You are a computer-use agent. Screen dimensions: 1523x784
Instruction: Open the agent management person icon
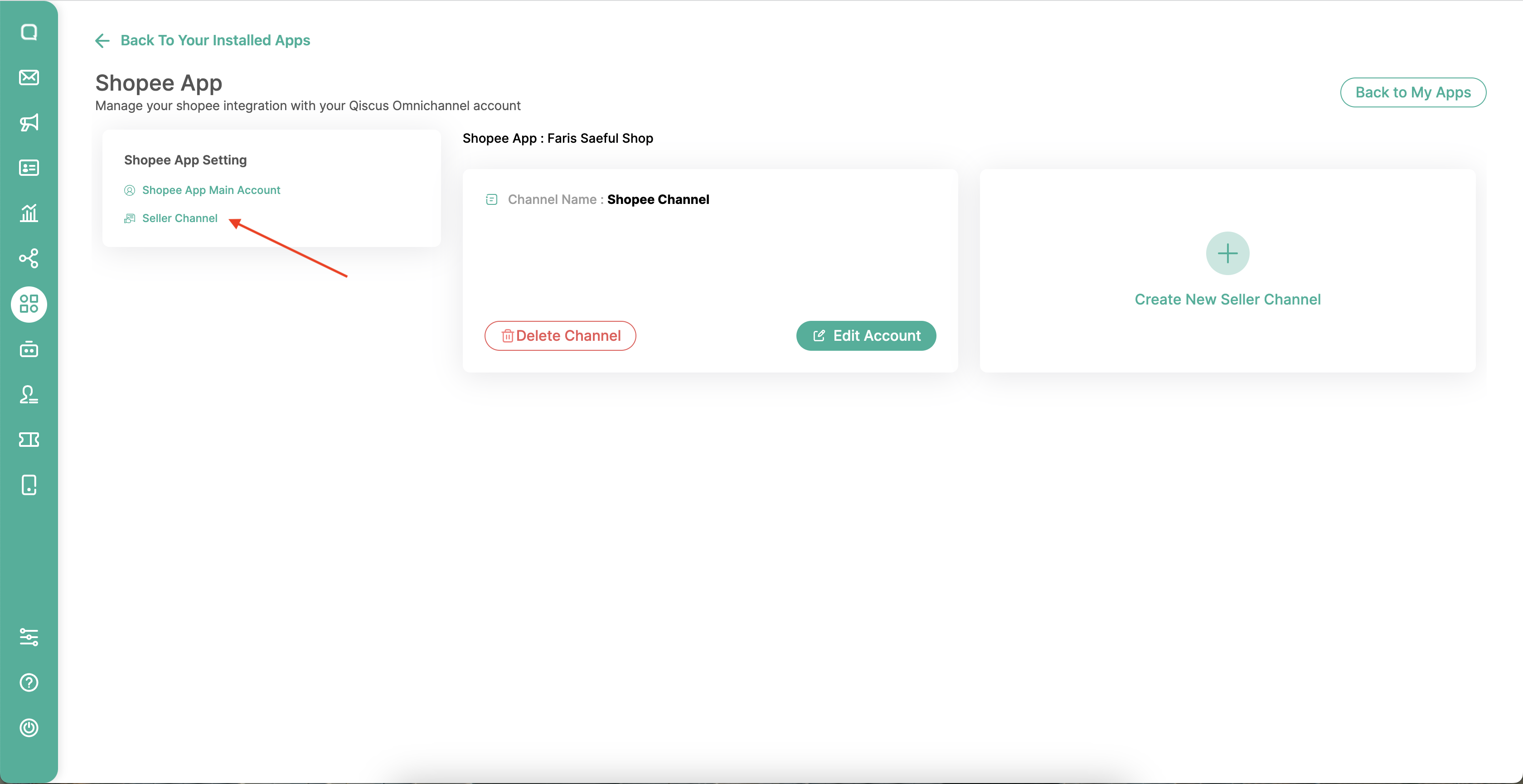pos(29,394)
